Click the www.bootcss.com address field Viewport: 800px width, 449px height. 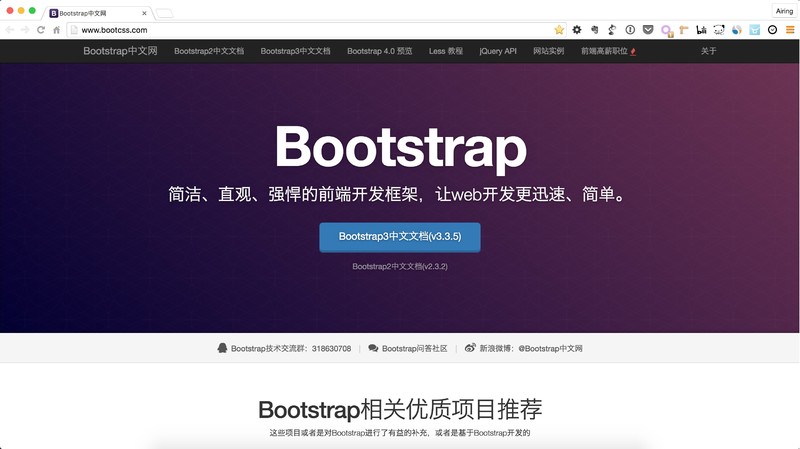coord(316,30)
